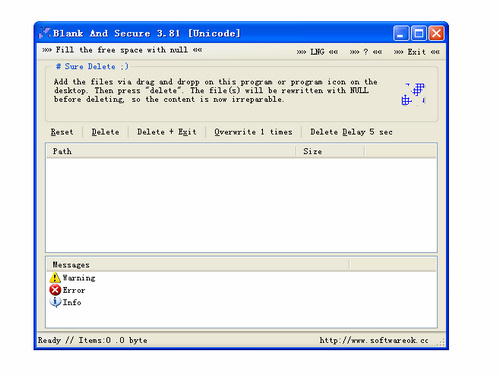Open the LNG language menu

click(x=317, y=52)
